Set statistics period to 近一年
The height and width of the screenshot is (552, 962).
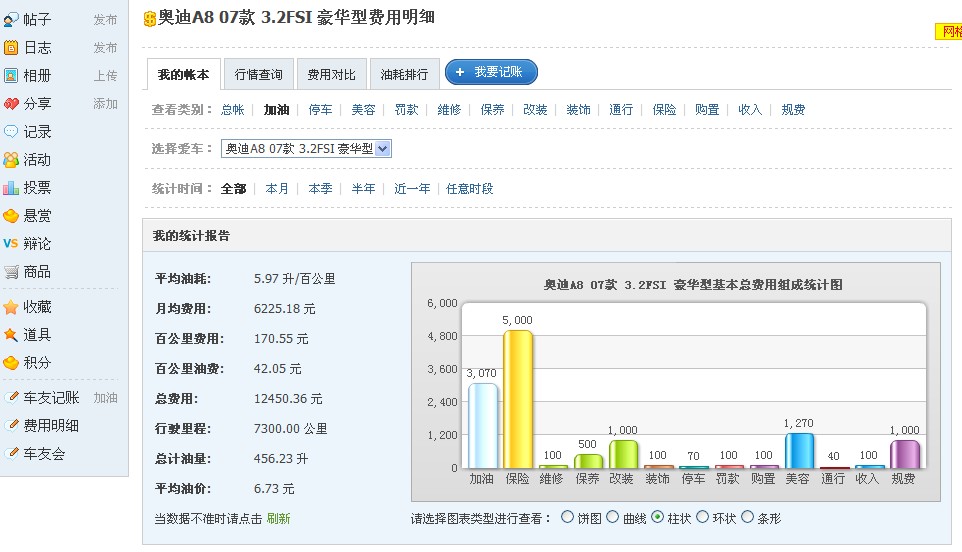pos(412,189)
